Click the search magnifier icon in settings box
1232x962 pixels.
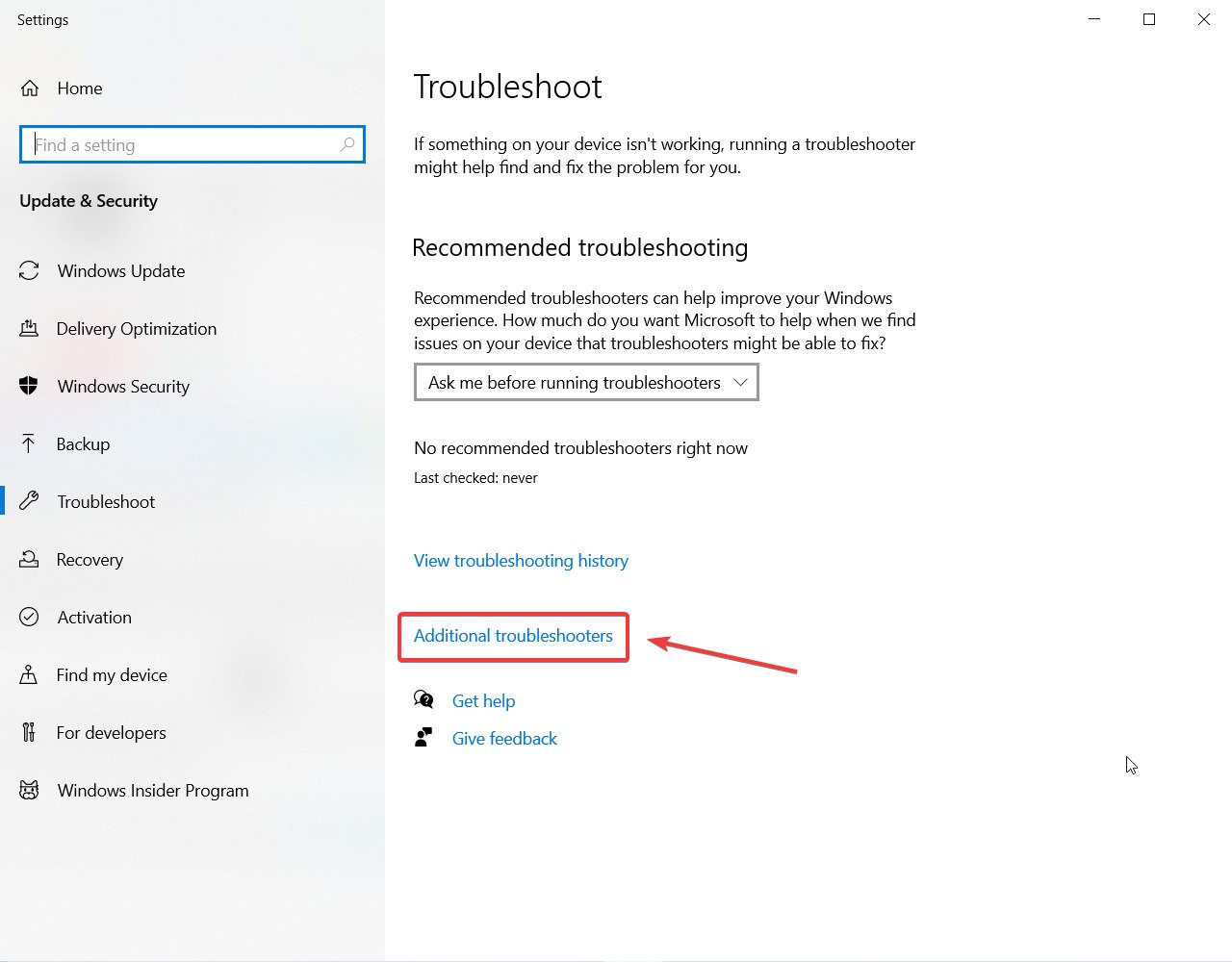click(347, 144)
